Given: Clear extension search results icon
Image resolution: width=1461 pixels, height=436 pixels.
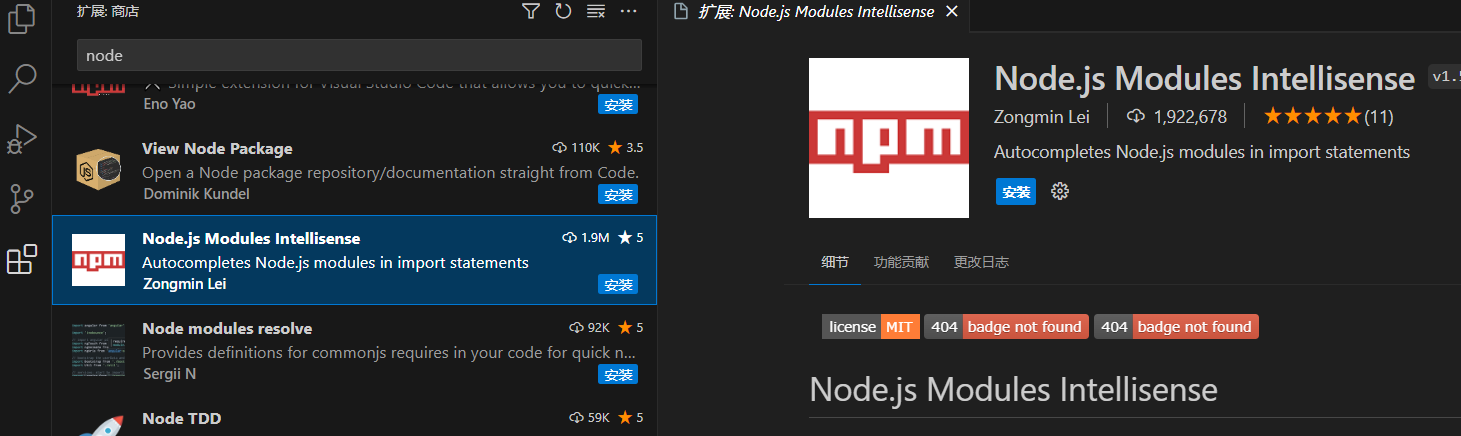Looking at the screenshot, I should click(596, 11).
